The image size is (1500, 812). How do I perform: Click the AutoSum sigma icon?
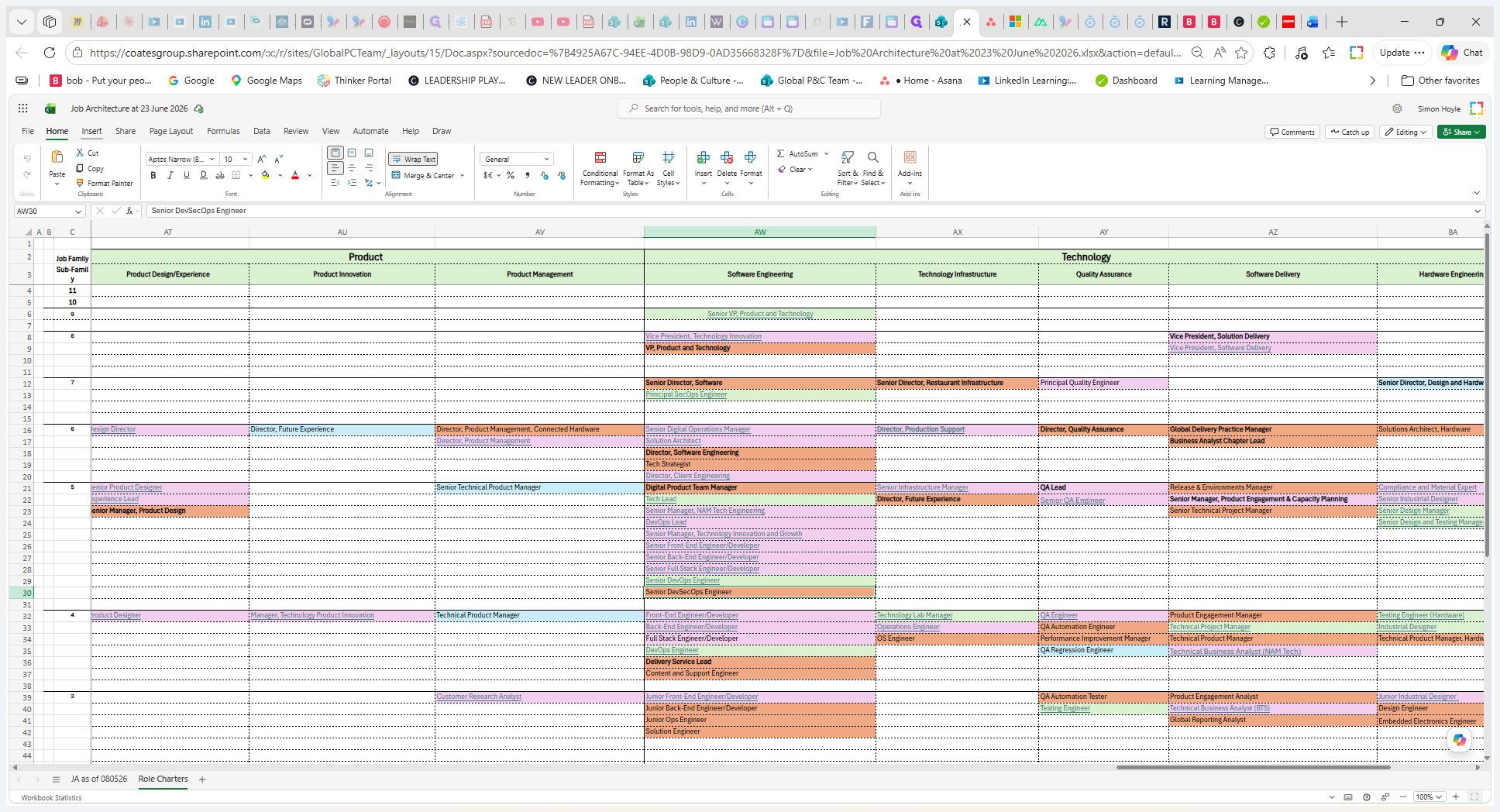[781, 153]
